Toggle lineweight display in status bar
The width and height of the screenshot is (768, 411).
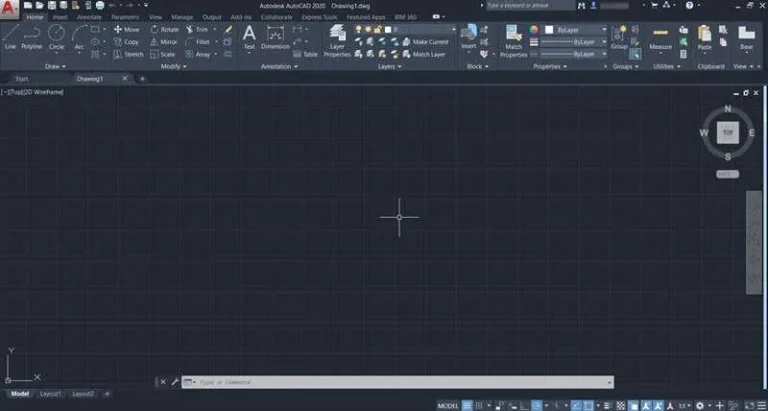point(608,406)
